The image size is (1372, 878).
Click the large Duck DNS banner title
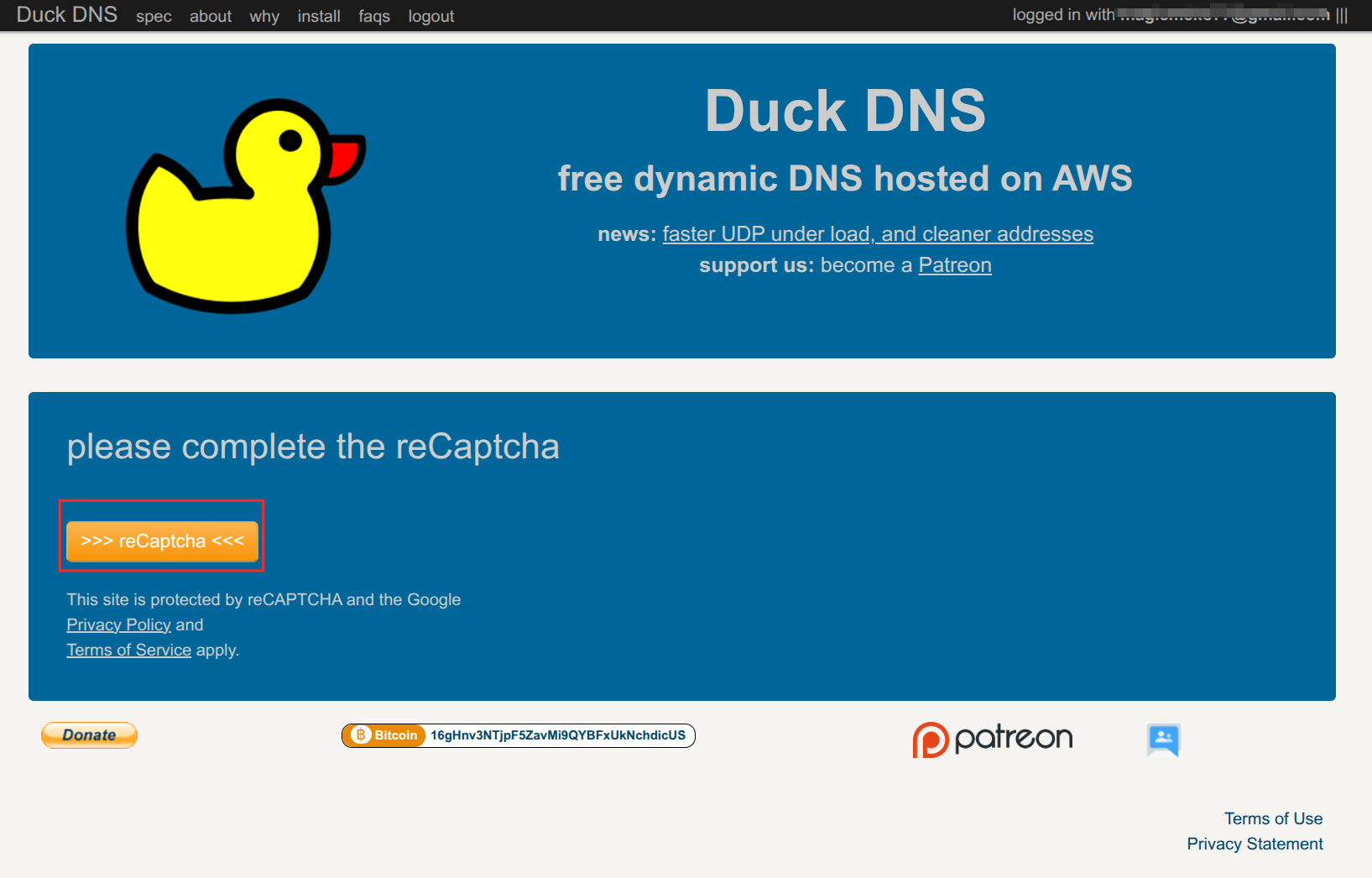tap(846, 111)
